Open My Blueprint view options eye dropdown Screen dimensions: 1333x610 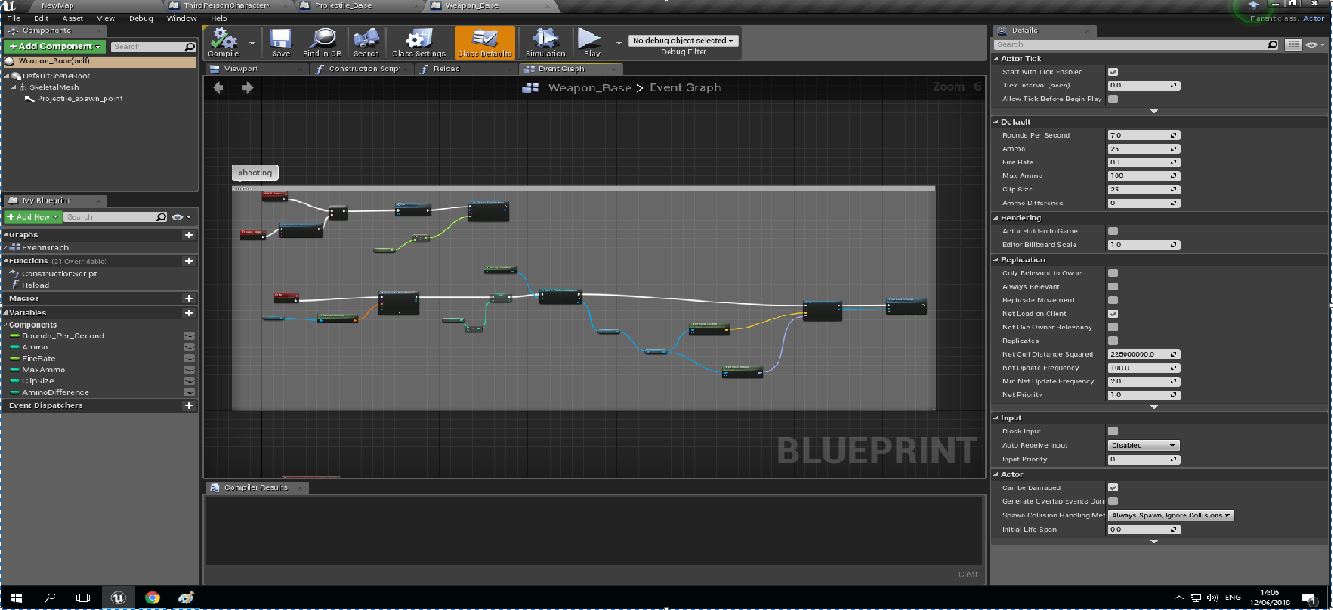pyautogui.click(x=181, y=217)
